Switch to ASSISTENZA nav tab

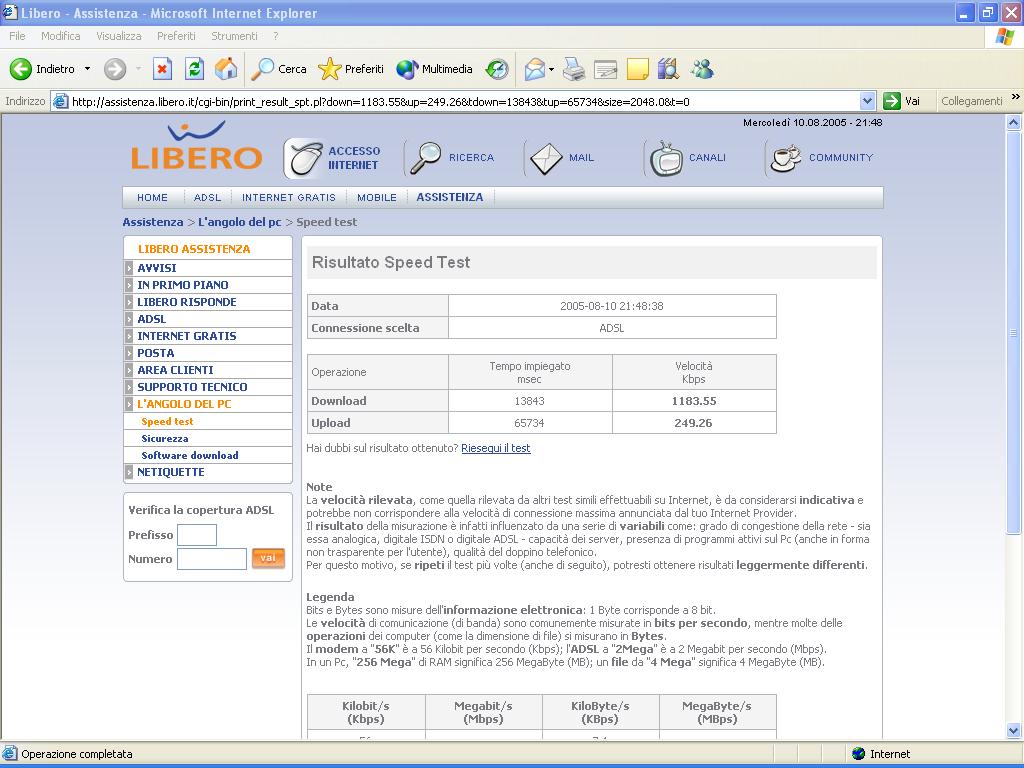click(x=450, y=197)
